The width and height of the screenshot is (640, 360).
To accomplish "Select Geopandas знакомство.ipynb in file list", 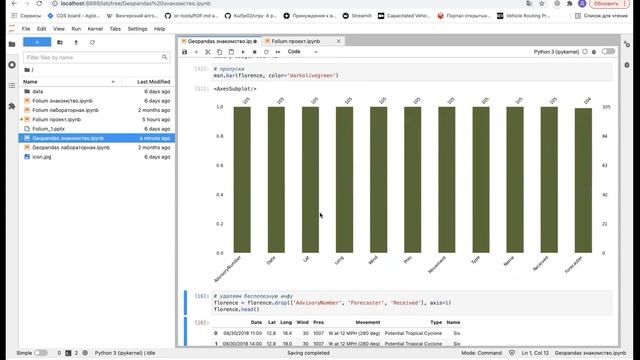I will coord(97,138).
